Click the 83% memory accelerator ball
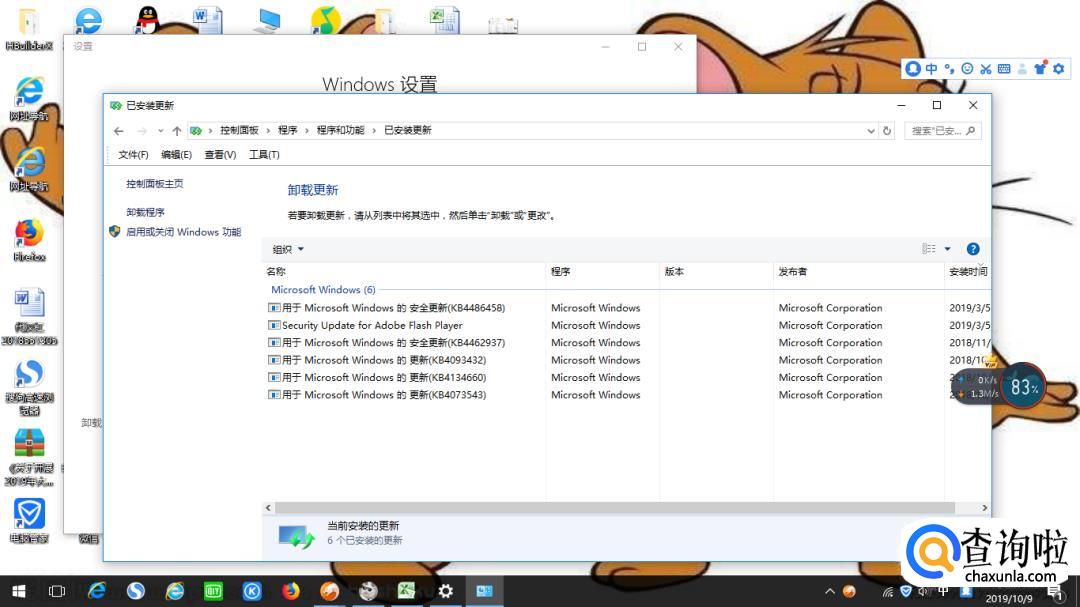 (1023, 387)
